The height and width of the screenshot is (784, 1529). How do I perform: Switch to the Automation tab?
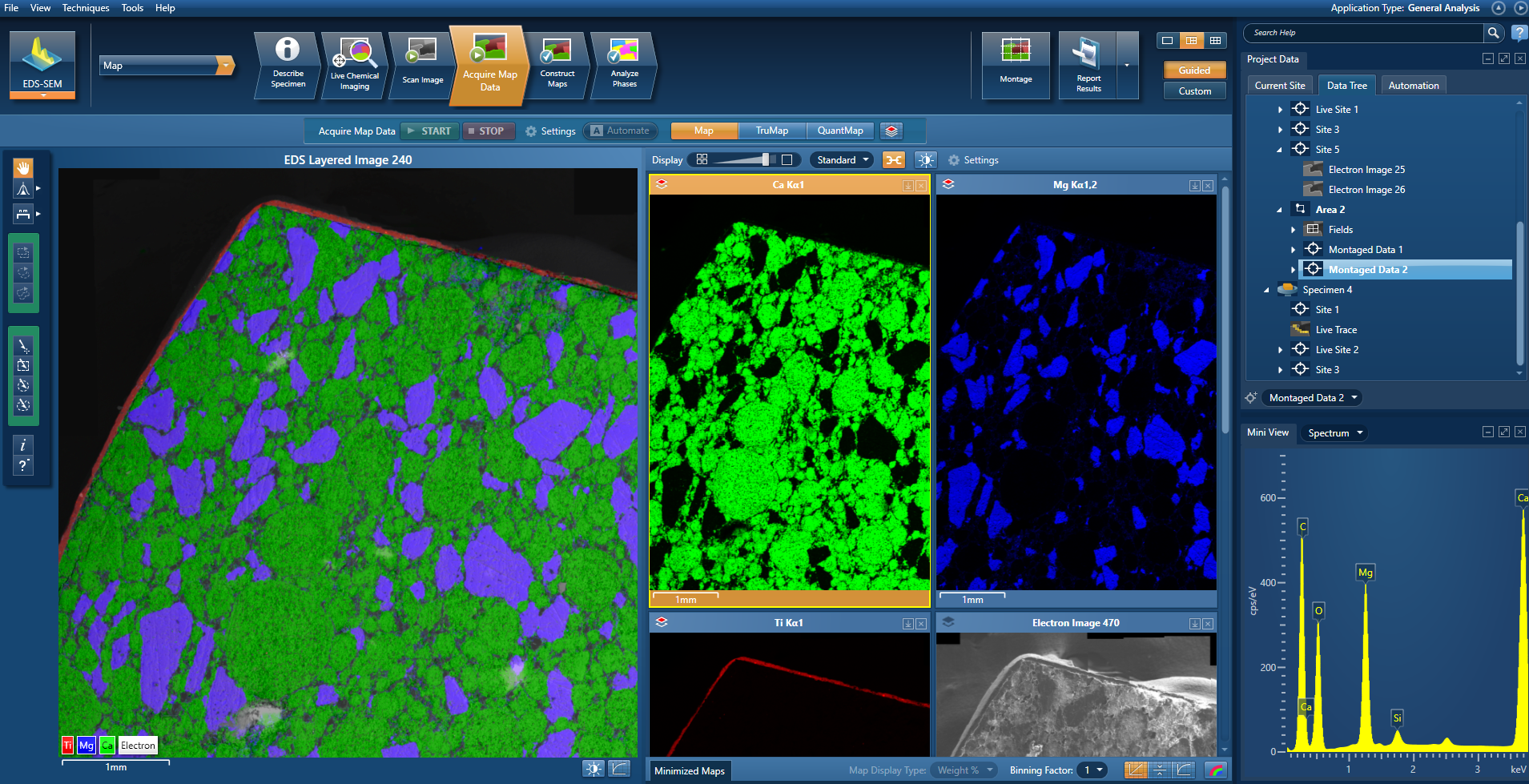coord(1413,85)
